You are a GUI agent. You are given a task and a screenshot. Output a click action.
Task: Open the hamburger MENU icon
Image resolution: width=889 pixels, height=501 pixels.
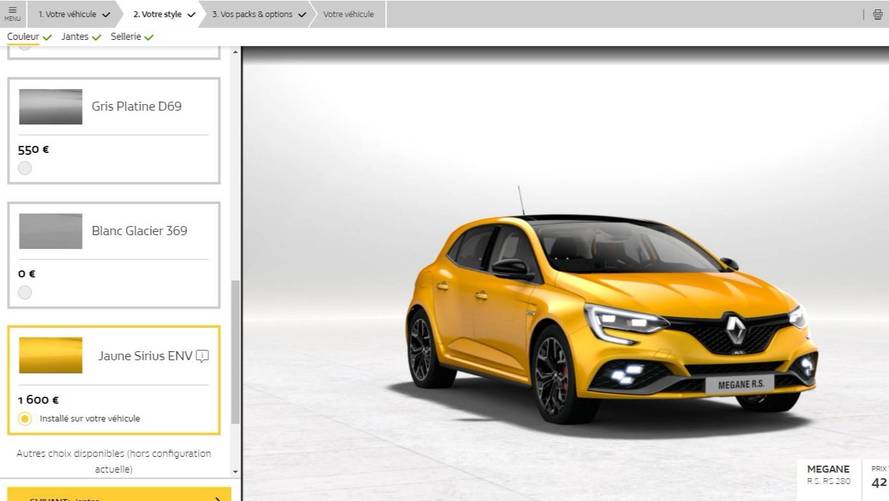click(12, 13)
